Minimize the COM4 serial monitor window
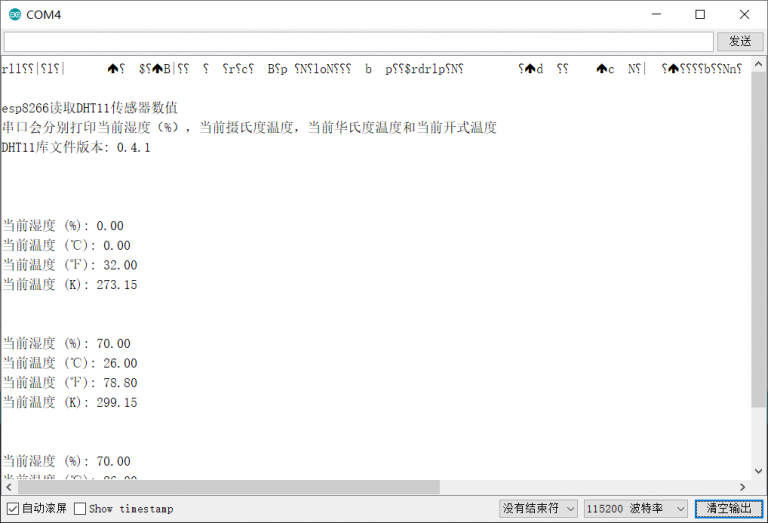This screenshot has width=768, height=523. [656, 14]
